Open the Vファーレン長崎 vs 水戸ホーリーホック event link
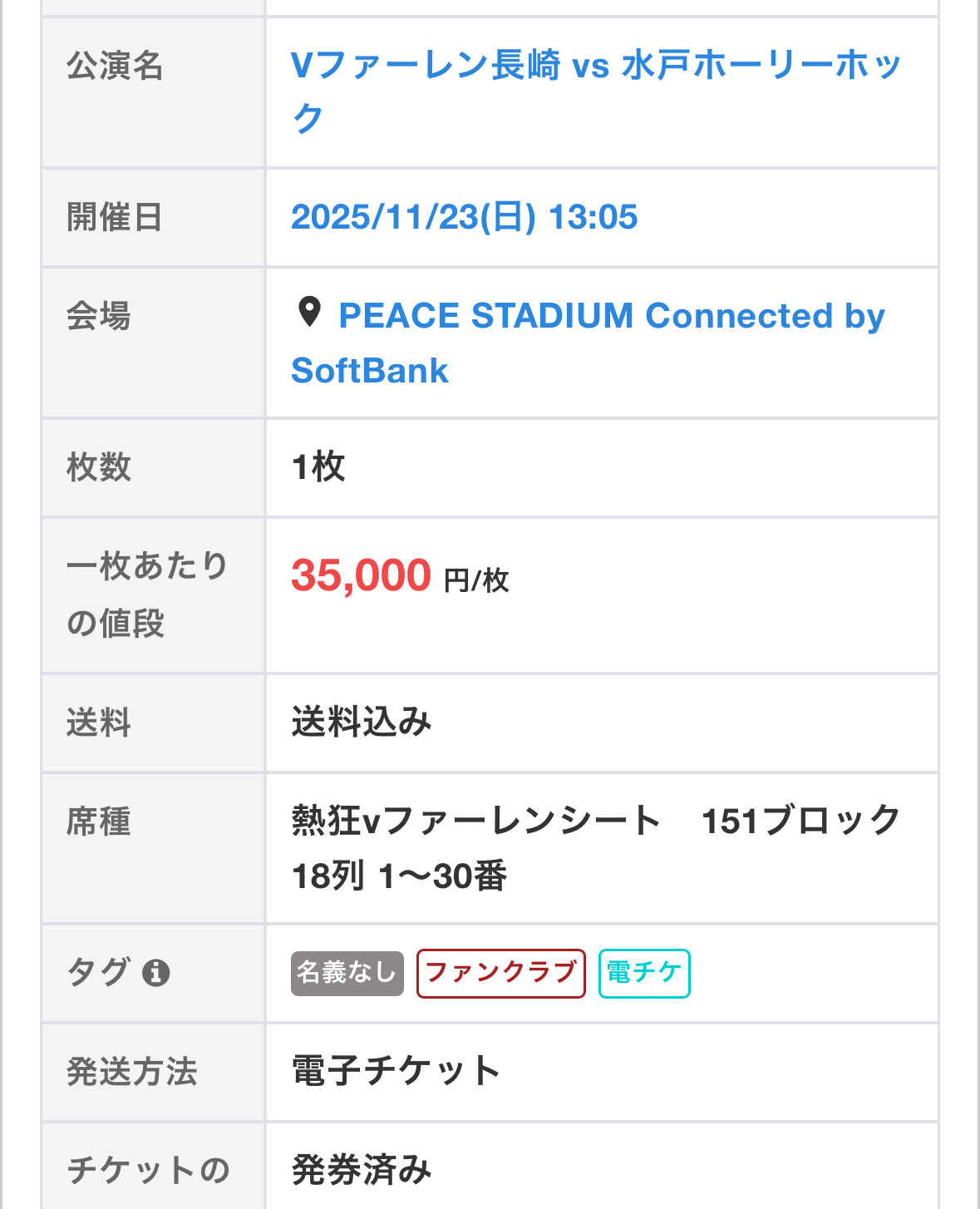This screenshot has height=1209, width=980. 595,90
